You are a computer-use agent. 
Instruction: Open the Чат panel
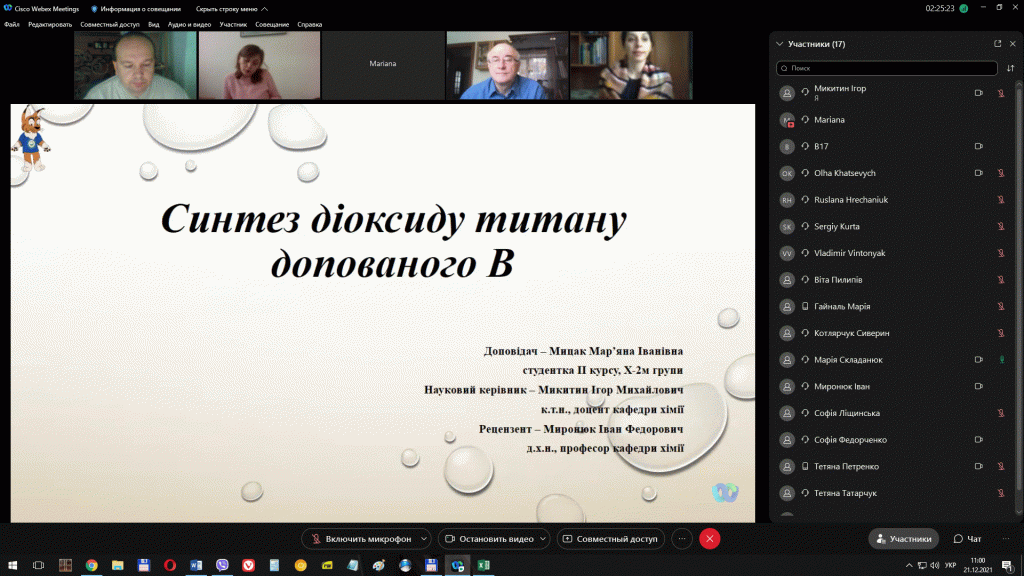967,539
